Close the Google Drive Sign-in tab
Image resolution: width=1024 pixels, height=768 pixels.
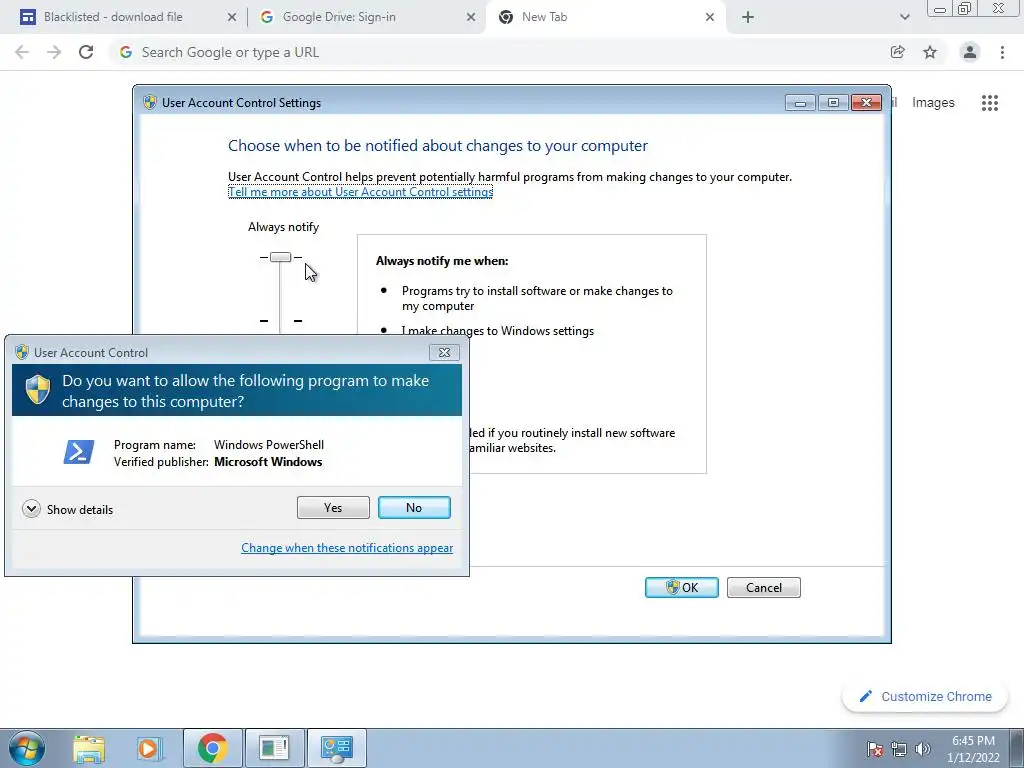coord(471,18)
